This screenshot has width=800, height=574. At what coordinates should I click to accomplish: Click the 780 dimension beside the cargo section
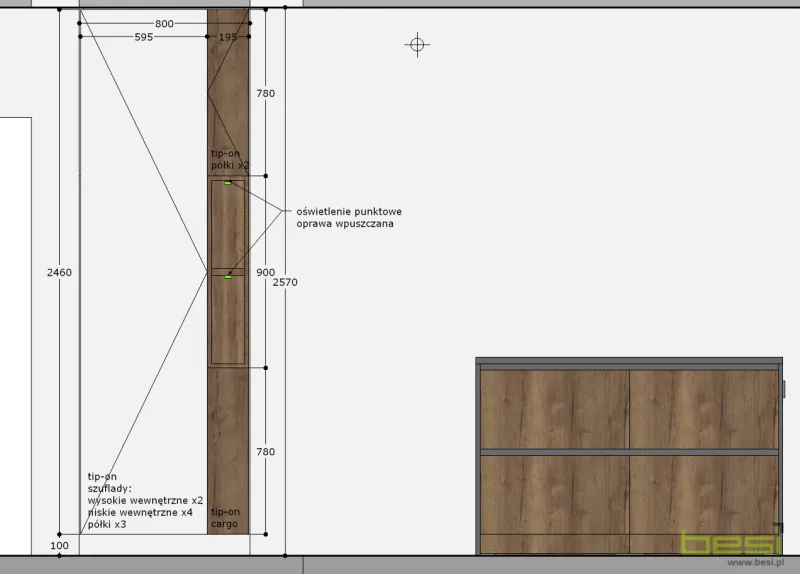[265, 452]
